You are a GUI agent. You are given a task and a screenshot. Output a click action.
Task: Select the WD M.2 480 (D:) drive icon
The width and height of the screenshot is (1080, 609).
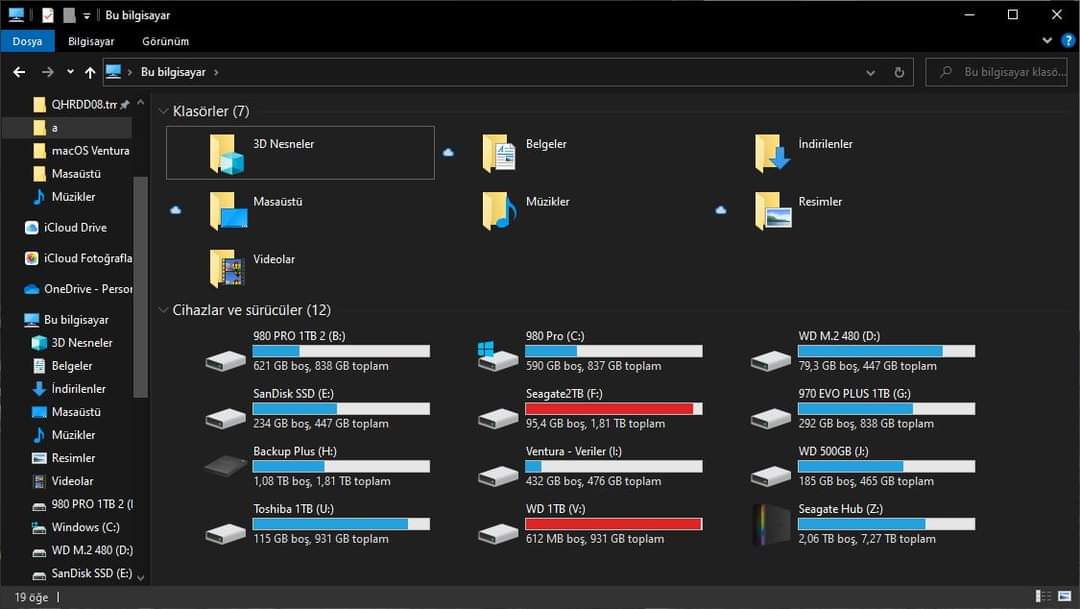pos(771,361)
